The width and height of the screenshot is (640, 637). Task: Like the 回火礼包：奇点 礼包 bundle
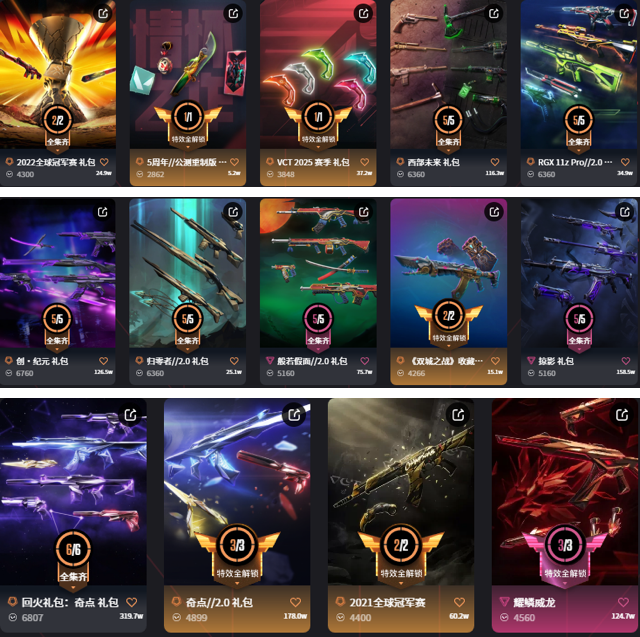[131, 602]
